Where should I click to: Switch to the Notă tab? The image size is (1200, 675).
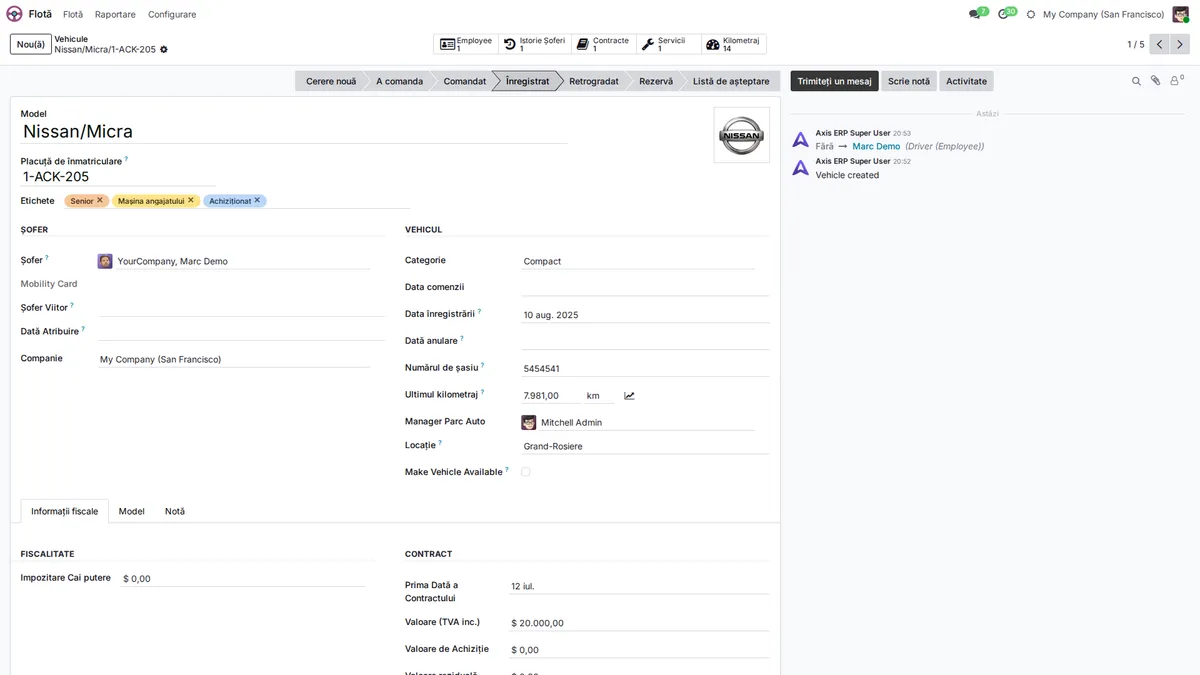point(175,511)
